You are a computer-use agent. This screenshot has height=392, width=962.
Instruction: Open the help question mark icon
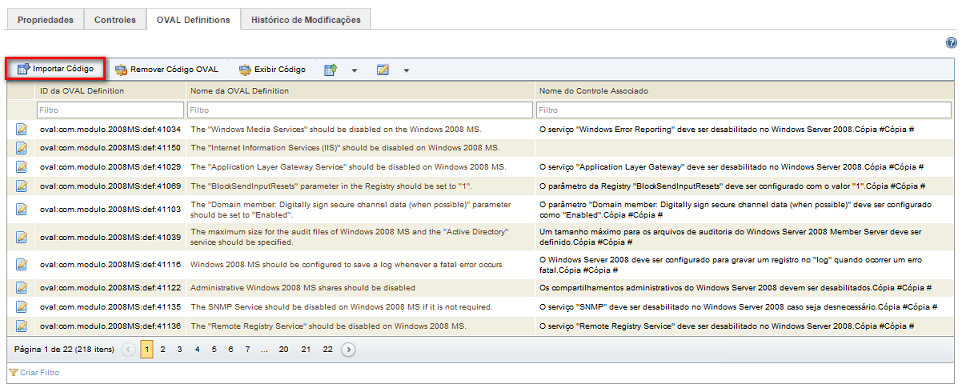click(x=952, y=43)
